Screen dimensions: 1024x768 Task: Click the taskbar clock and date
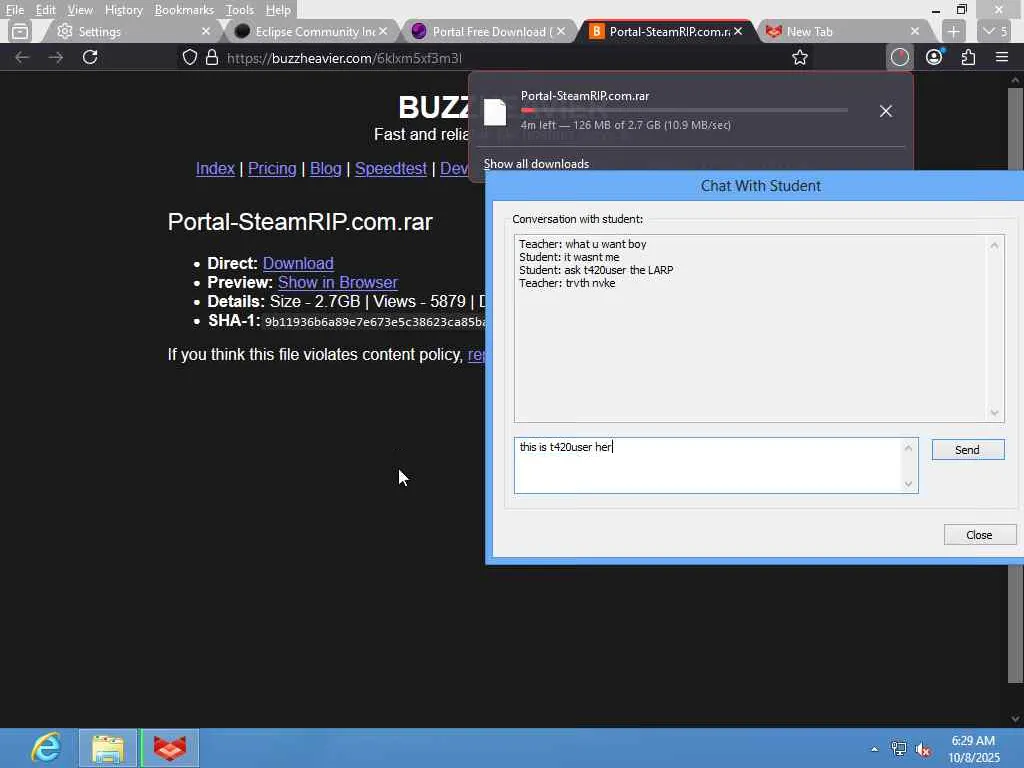click(974, 749)
